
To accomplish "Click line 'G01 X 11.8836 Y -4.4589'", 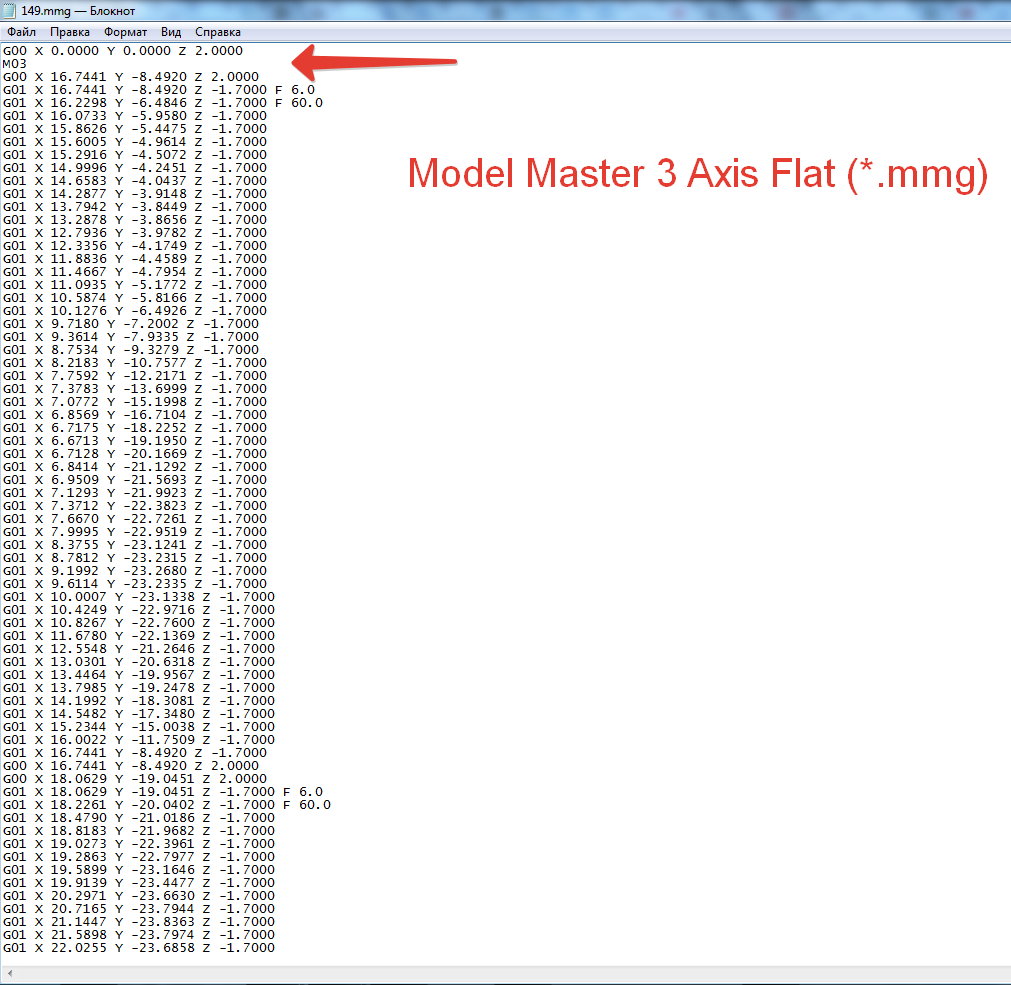I will (x=135, y=258).
